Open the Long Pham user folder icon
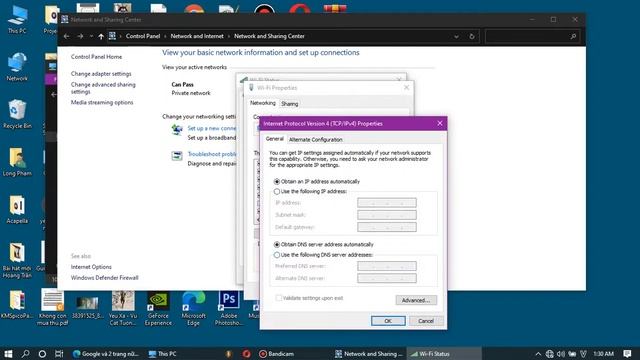640x360 pixels. pos(17,162)
